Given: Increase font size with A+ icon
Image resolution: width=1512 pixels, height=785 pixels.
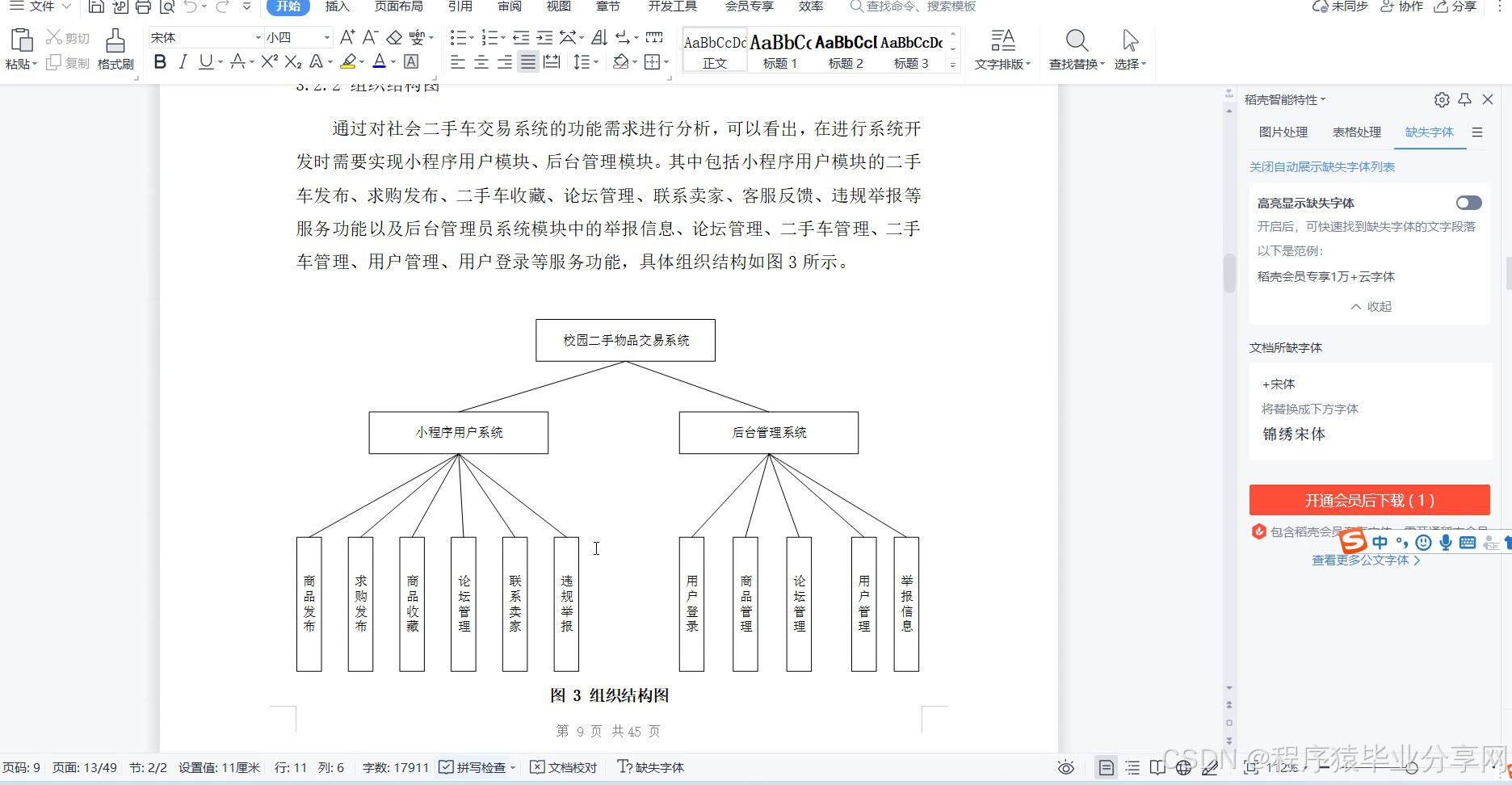Looking at the screenshot, I should click(347, 37).
